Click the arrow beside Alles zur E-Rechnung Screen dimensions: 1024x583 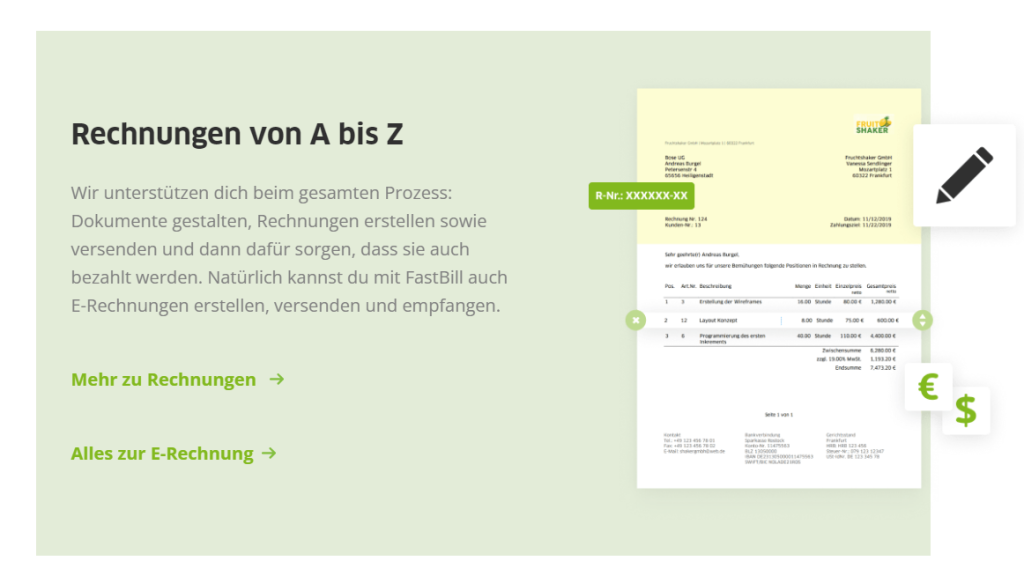tap(268, 453)
